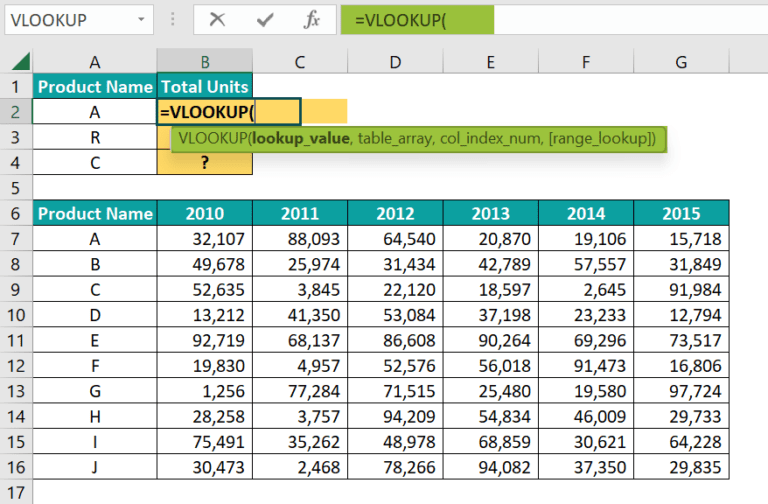Select row 11 header

click(16, 340)
